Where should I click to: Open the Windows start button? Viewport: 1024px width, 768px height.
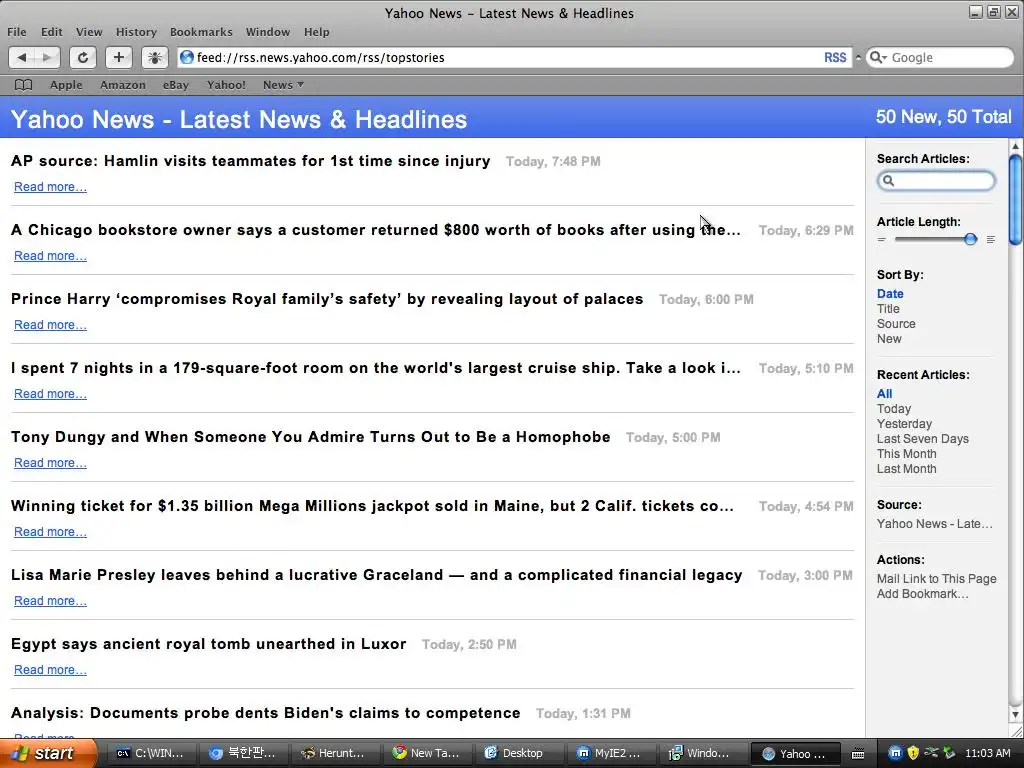tap(47, 754)
